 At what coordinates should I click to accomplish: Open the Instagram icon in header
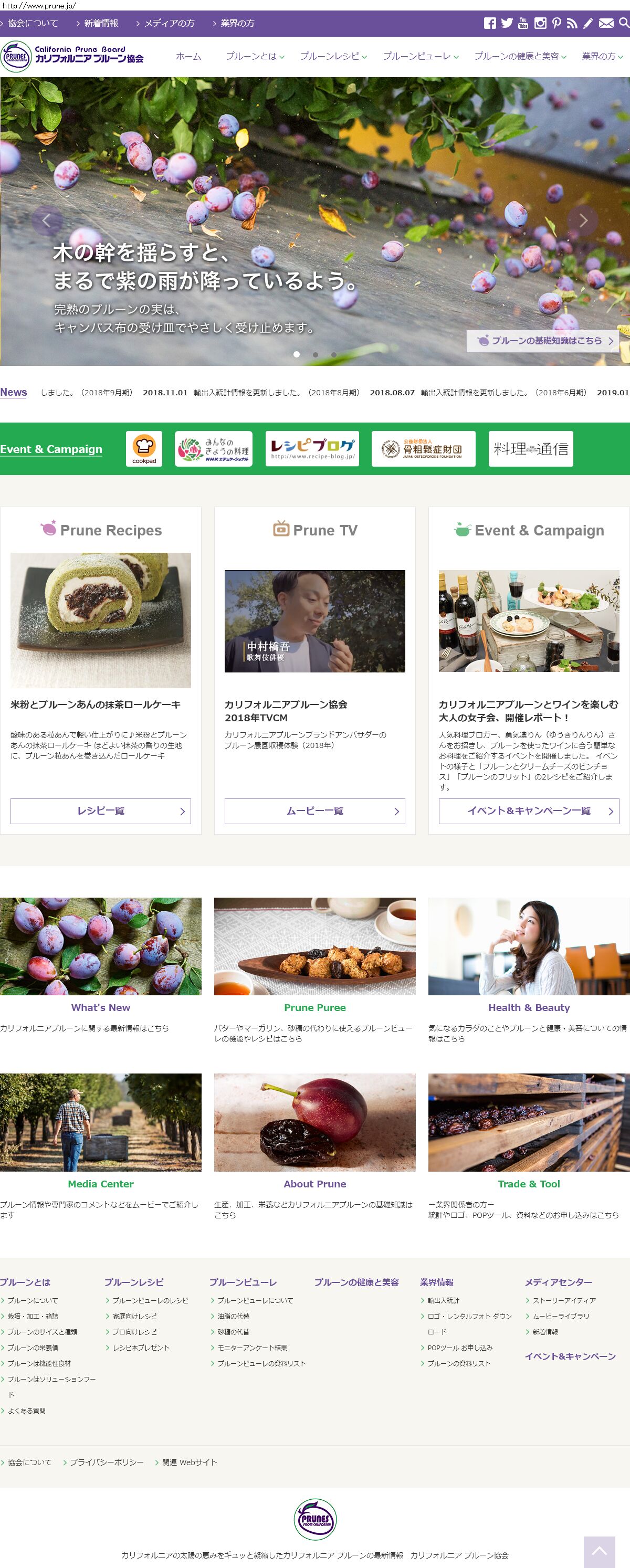click(540, 23)
